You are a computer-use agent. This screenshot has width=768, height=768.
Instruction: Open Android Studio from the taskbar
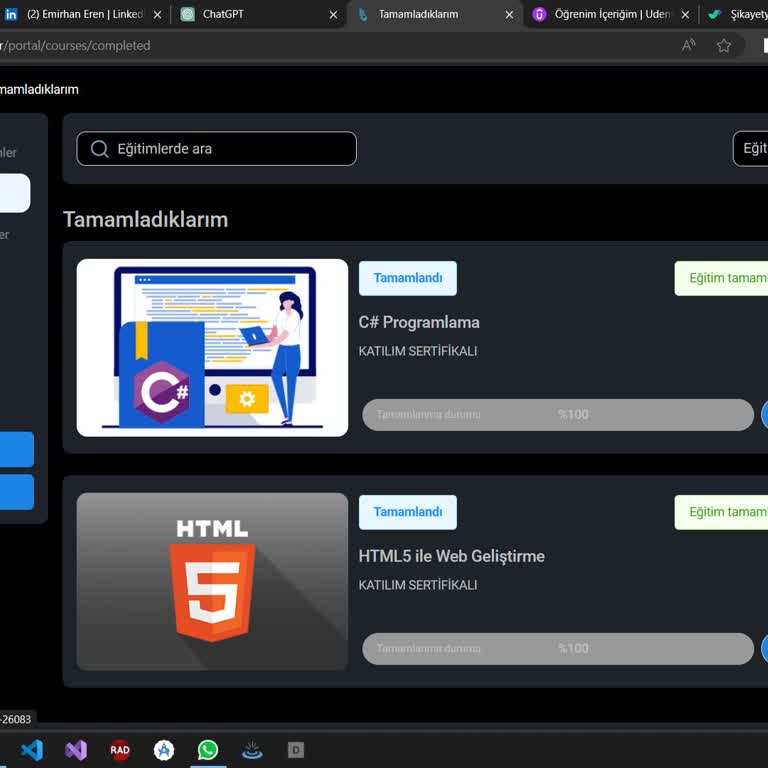pyautogui.click(x=164, y=750)
